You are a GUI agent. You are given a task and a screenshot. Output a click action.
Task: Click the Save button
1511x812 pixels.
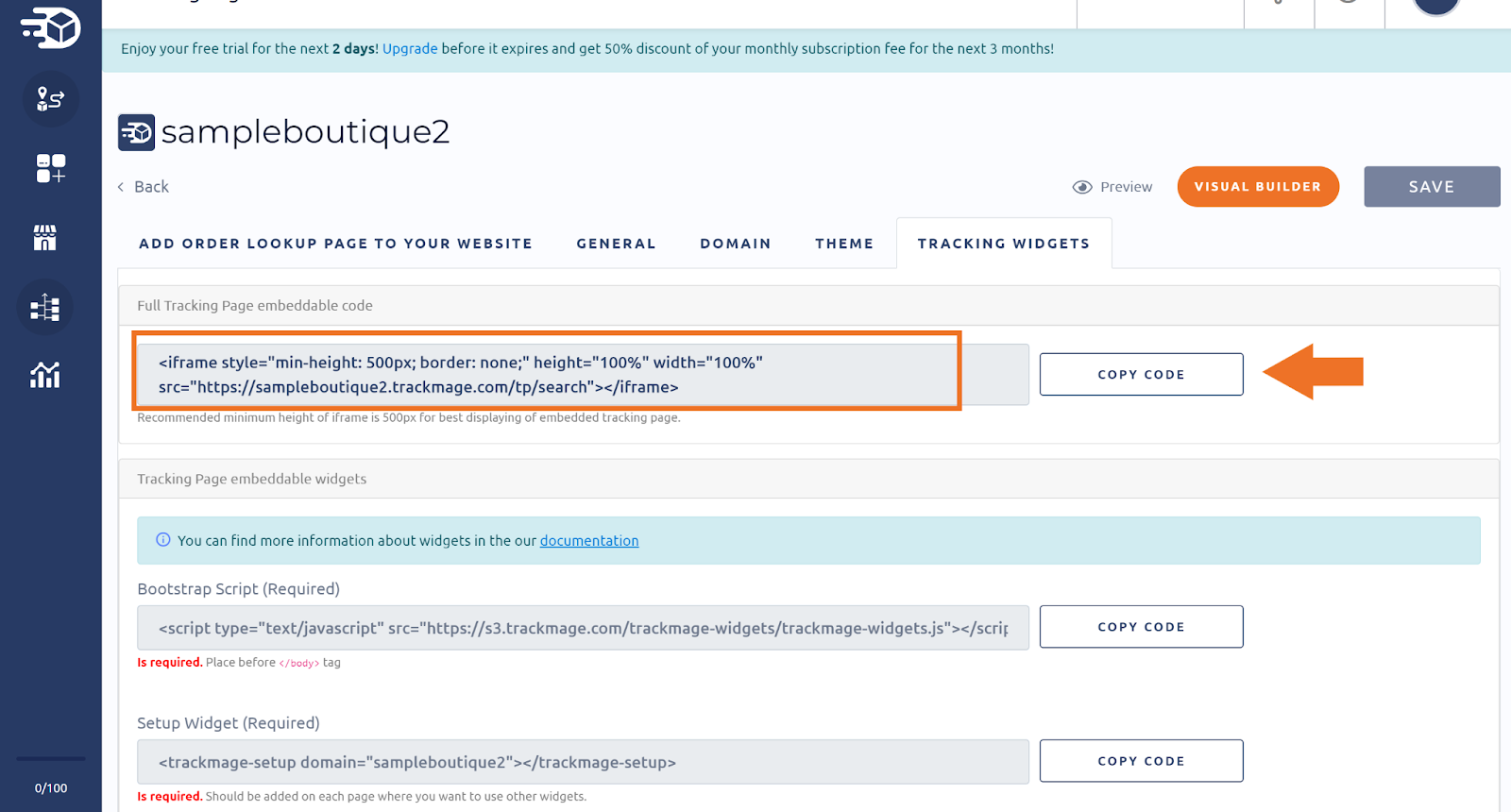click(1432, 187)
